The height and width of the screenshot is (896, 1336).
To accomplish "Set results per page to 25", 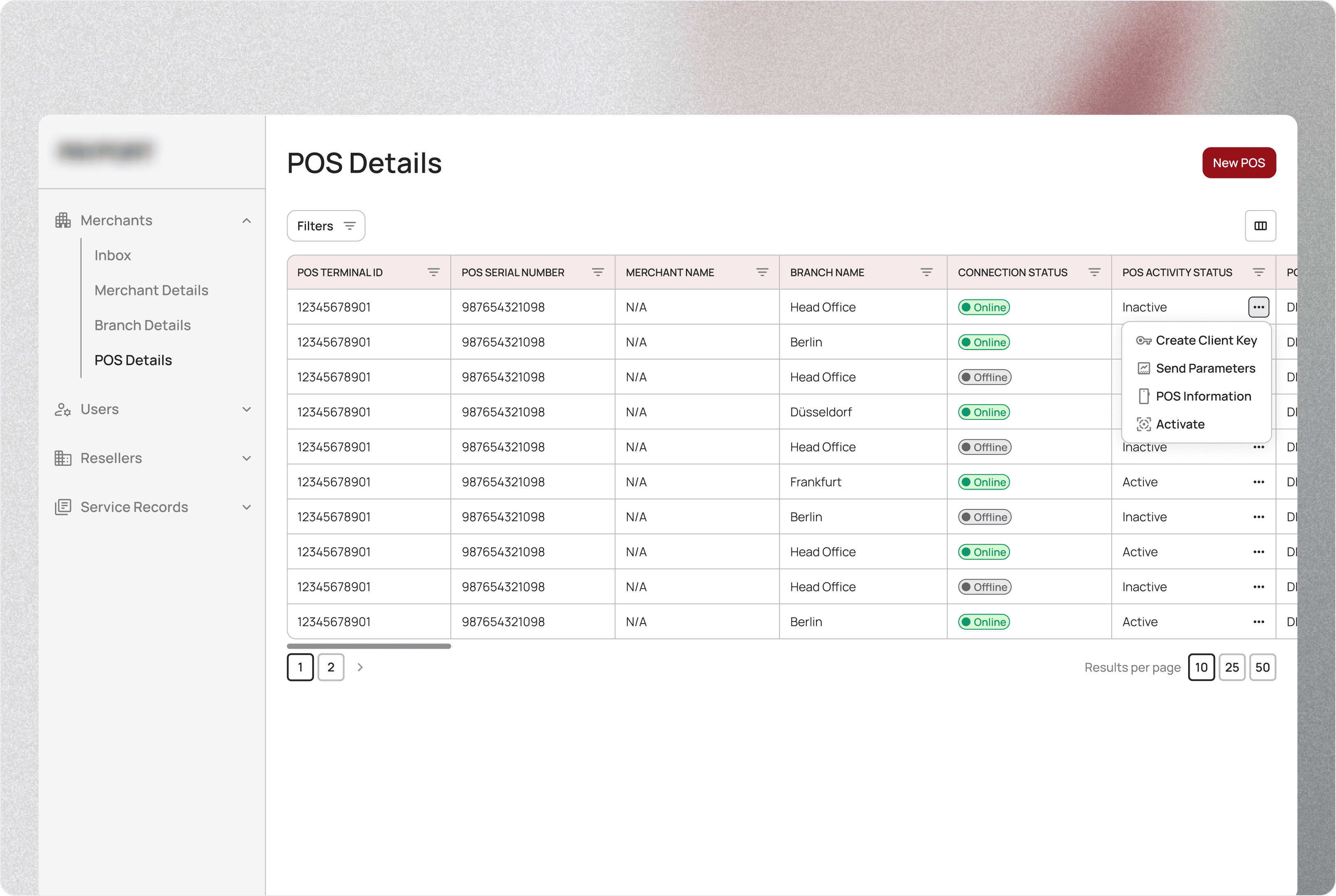I will (1231, 668).
